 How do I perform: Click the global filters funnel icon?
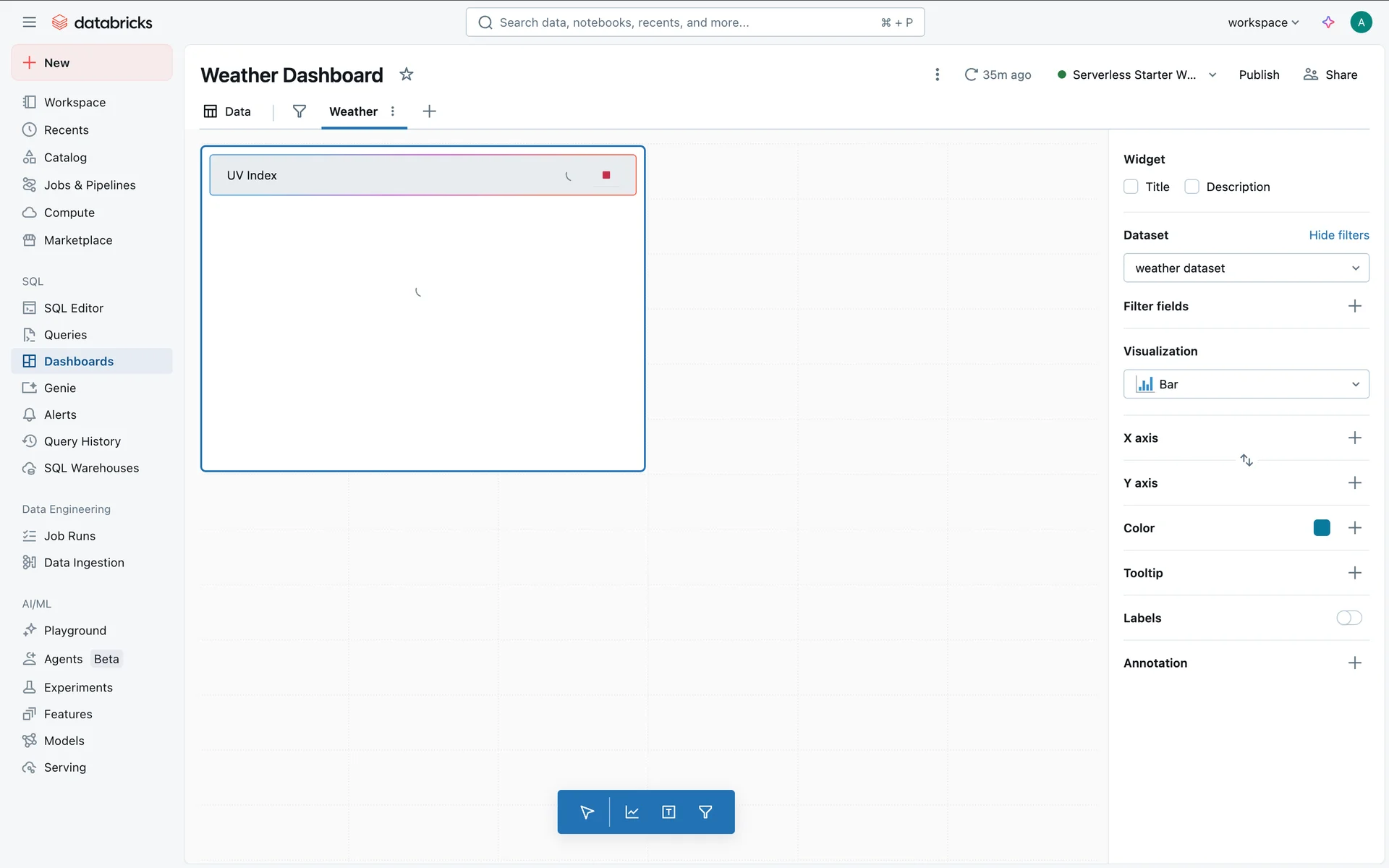(x=299, y=111)
